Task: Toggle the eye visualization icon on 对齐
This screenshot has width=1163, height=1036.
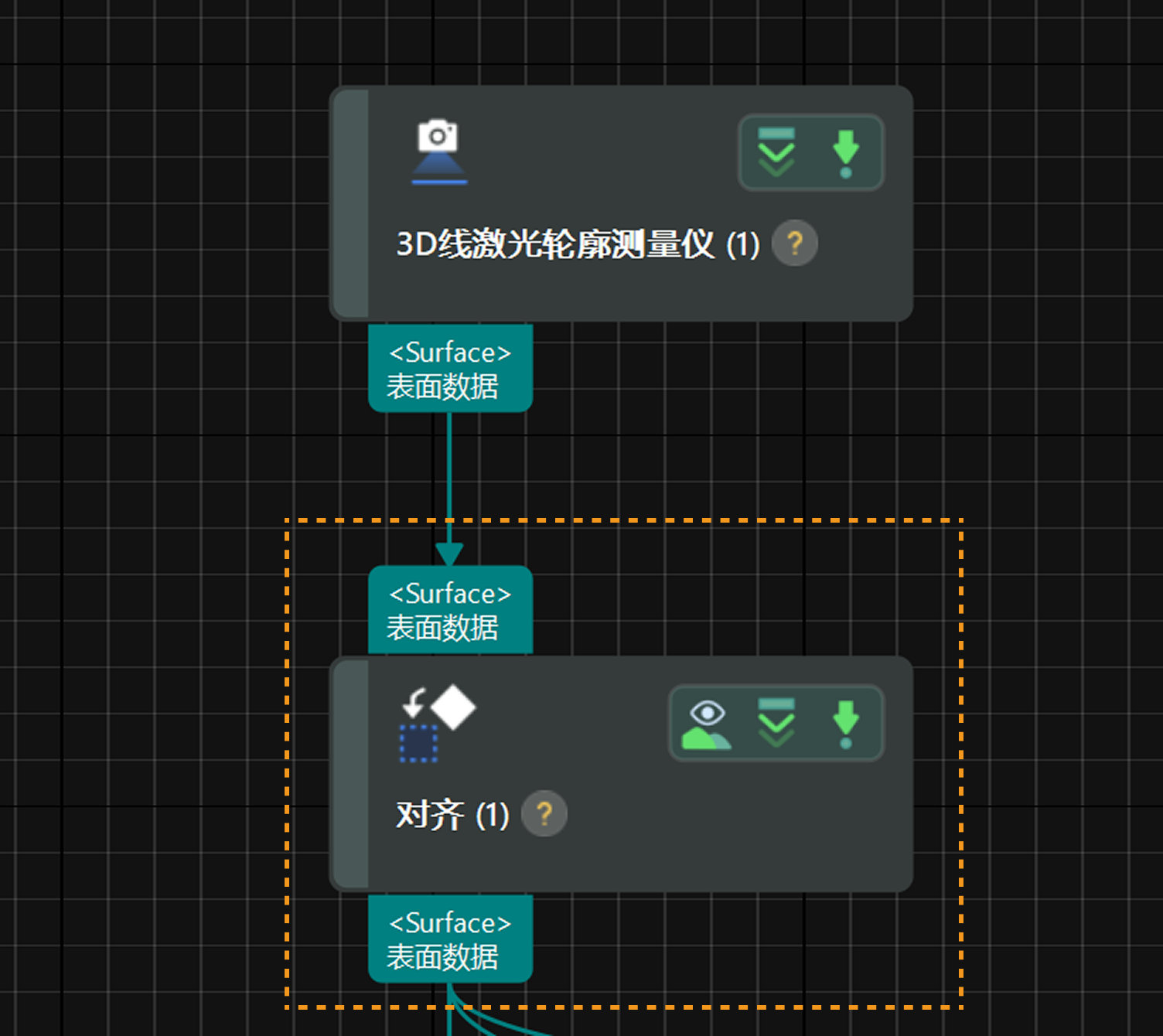Action: pyautogui.click(x=707, y=724)
